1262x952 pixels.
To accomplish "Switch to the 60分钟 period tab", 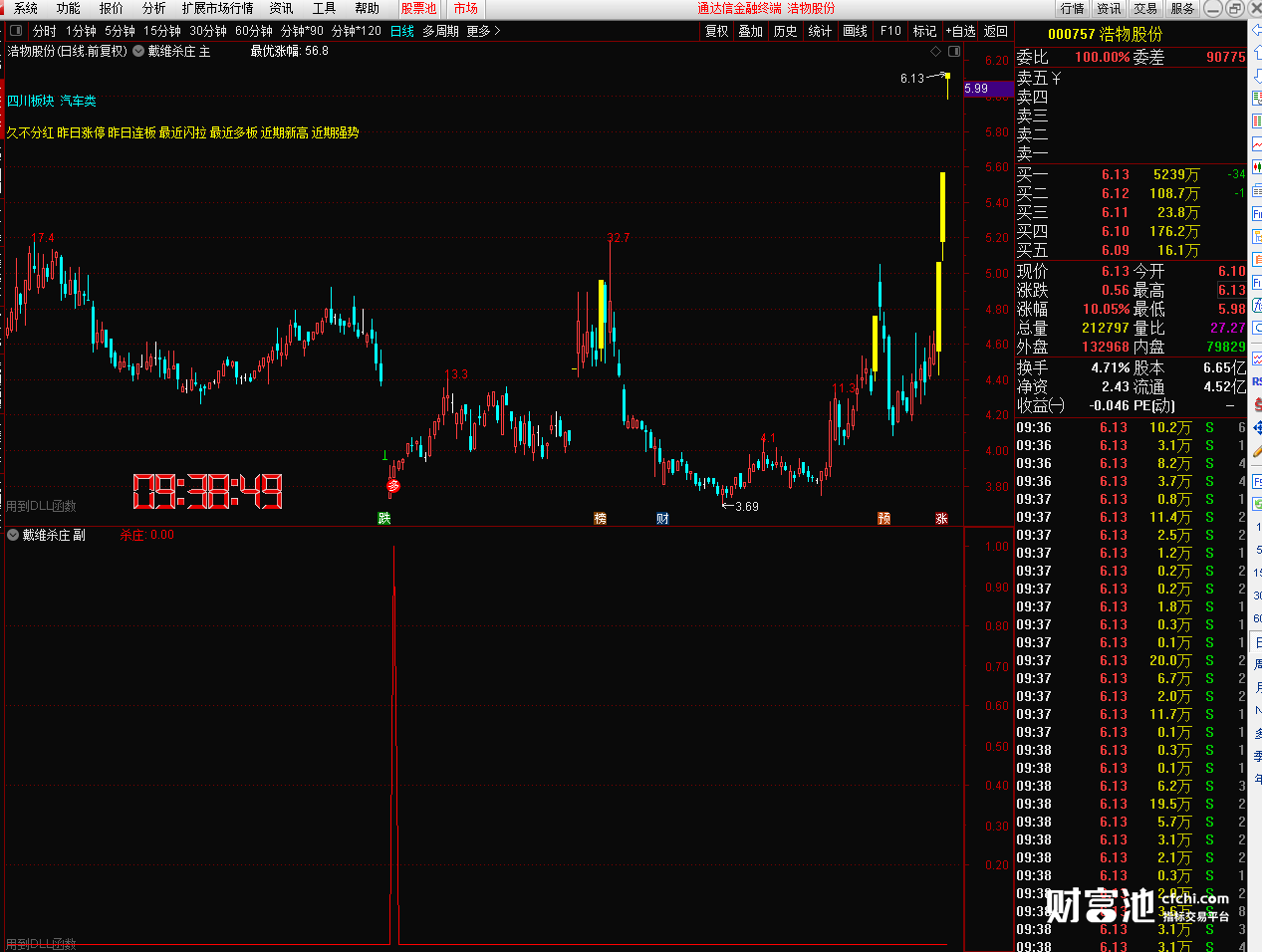I will [x=254, y=31].
